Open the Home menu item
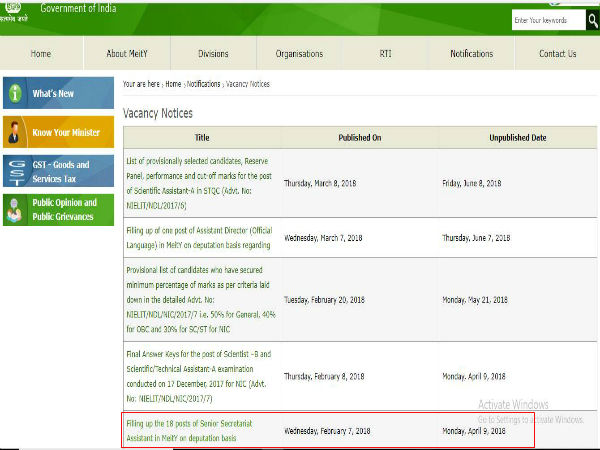Viewport: 600px width, 450px height. click(41, 54)
